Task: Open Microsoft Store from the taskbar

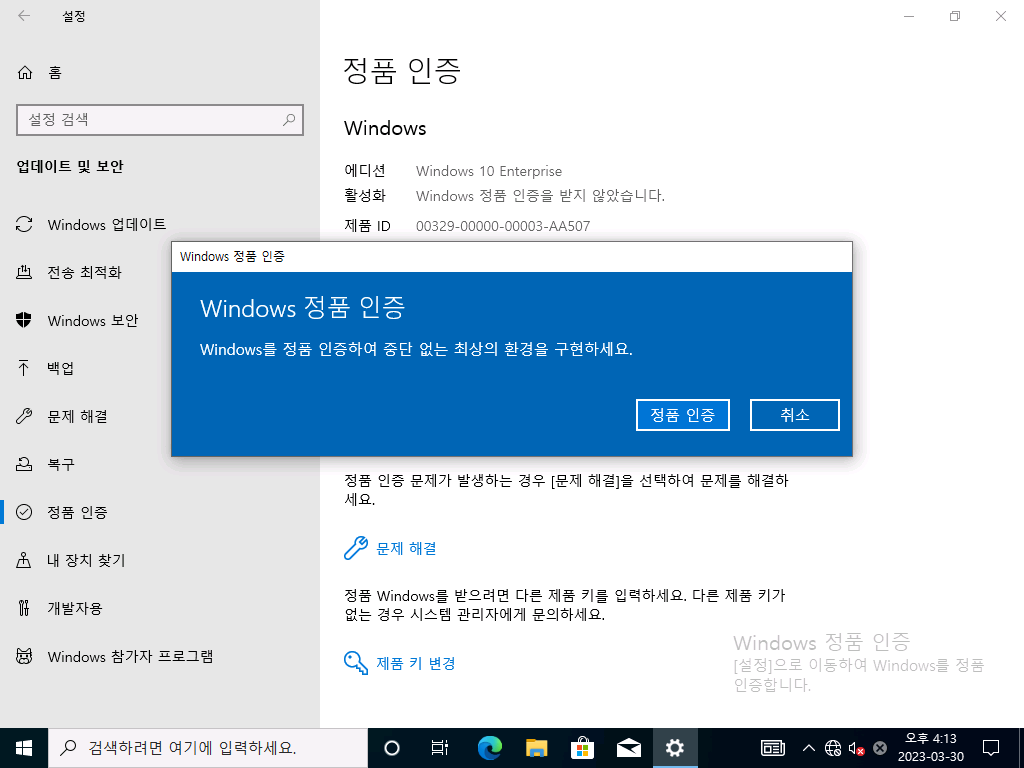Action: [x=583, y=748]
